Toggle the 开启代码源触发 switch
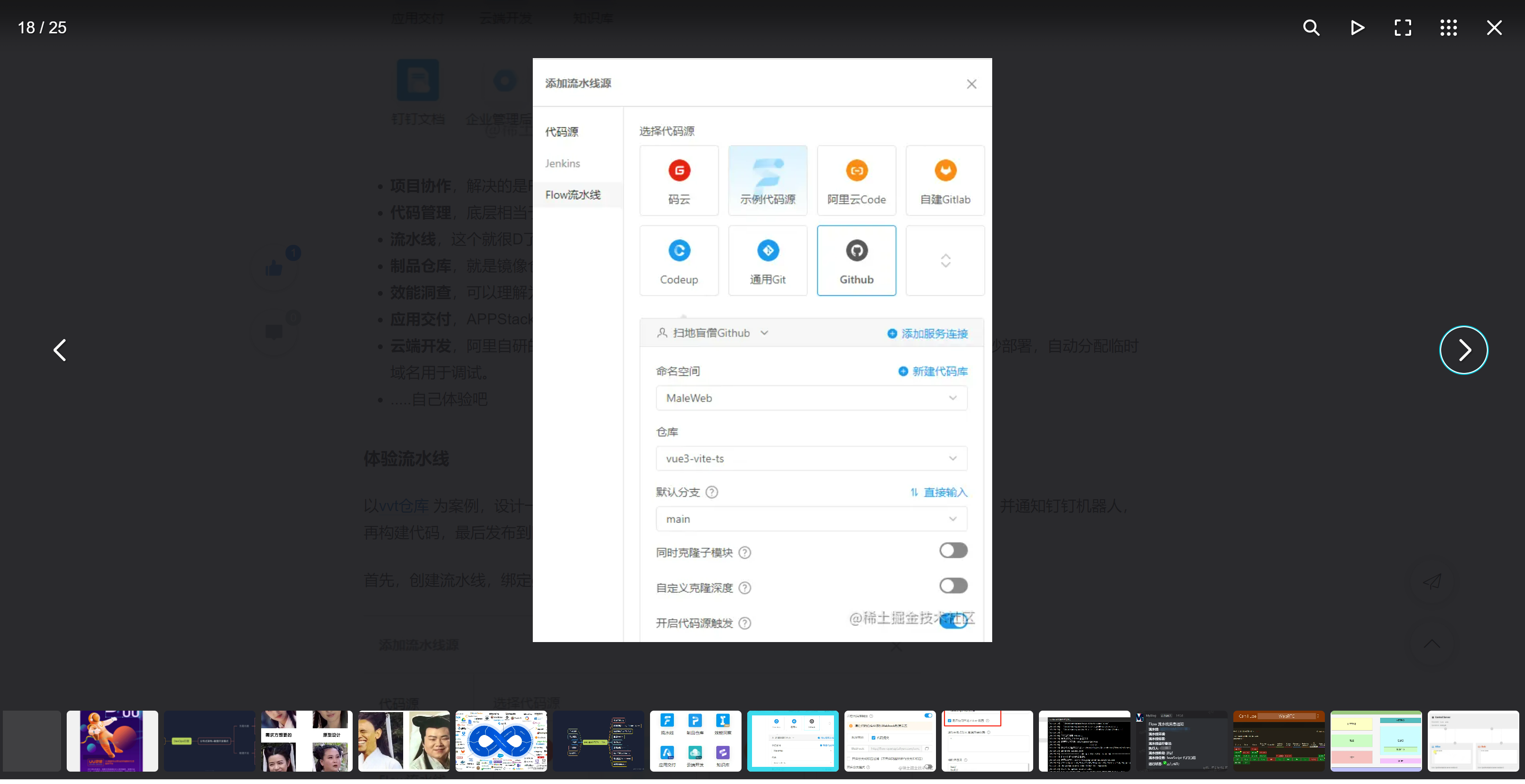 [x=953, y=621]
